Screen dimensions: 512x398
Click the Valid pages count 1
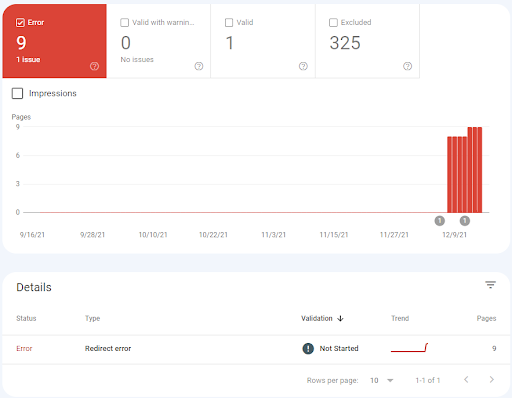click(x=229, y=43)
